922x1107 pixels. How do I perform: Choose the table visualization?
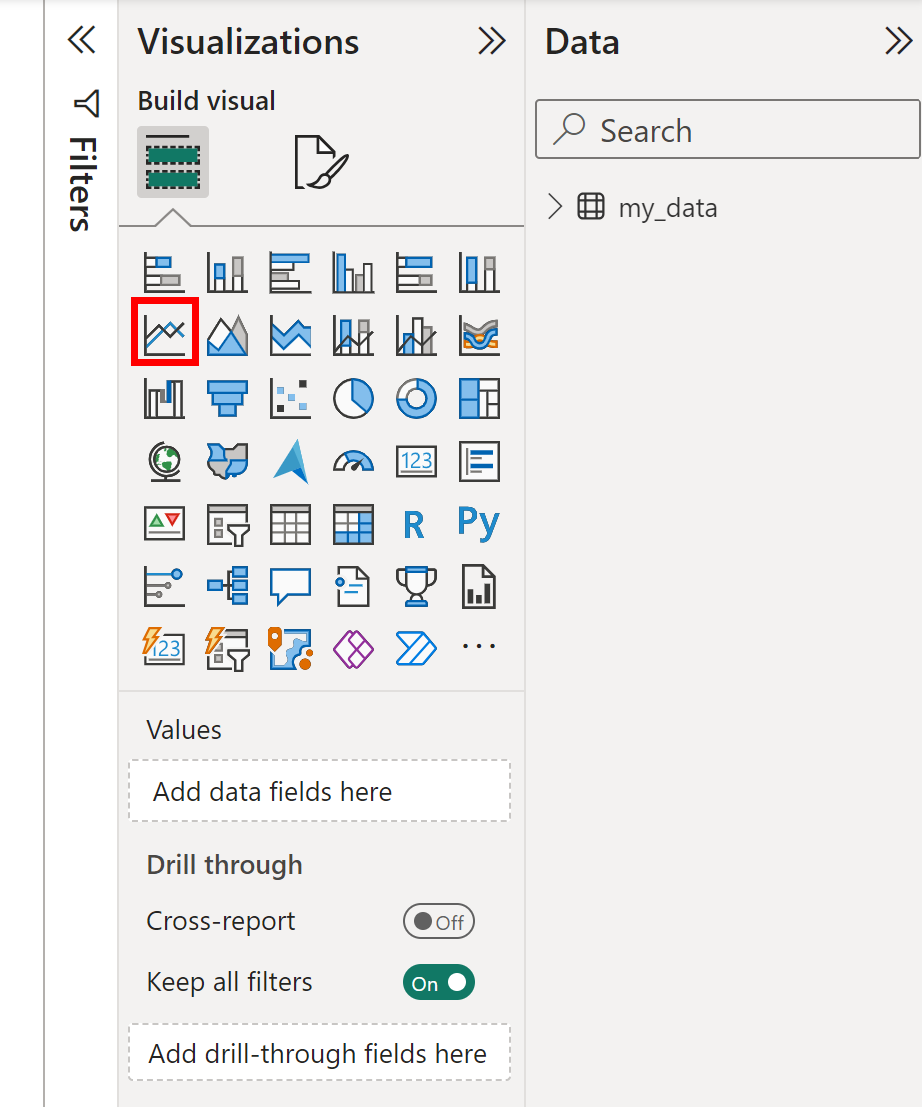290,524
